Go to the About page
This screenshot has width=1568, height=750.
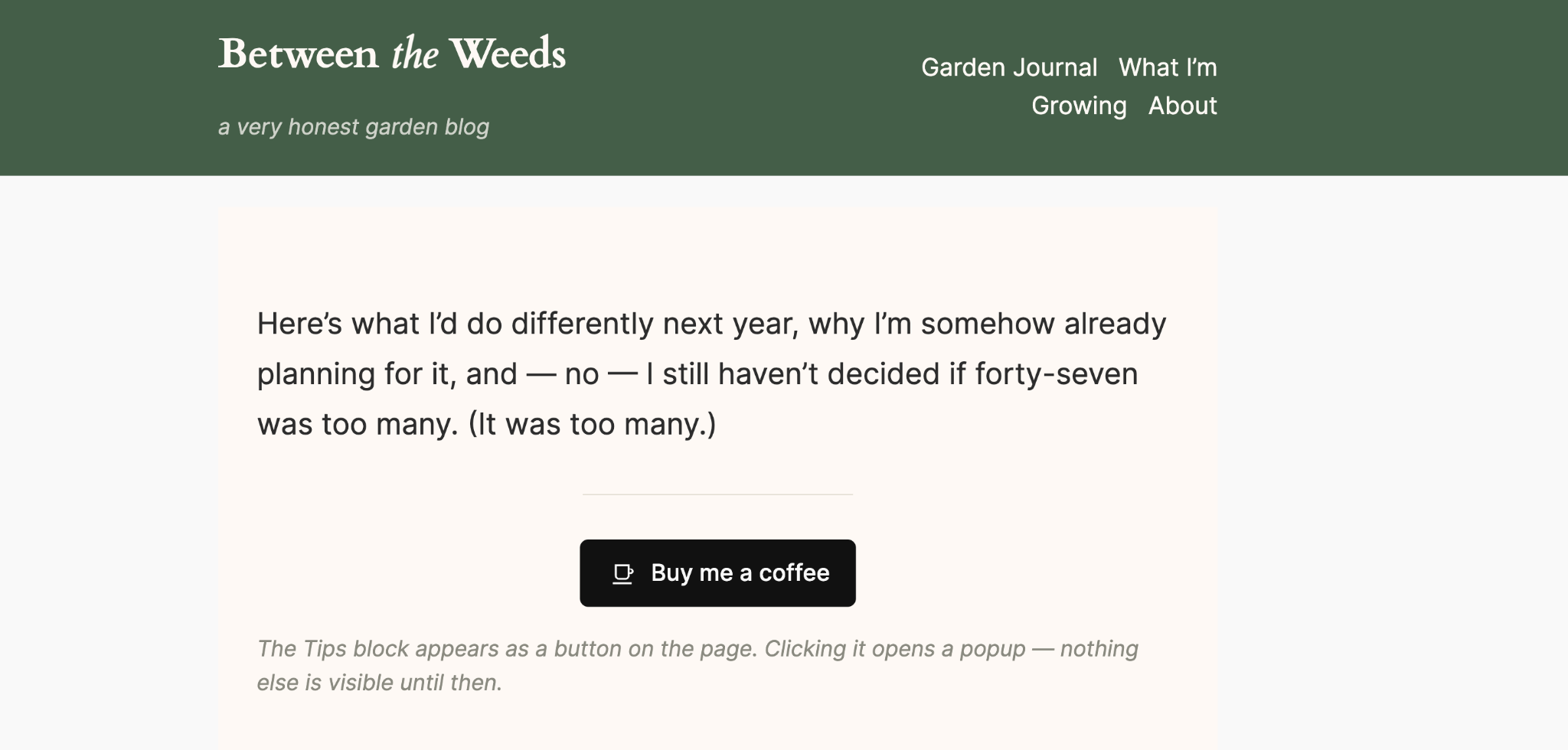[1182, 106]
